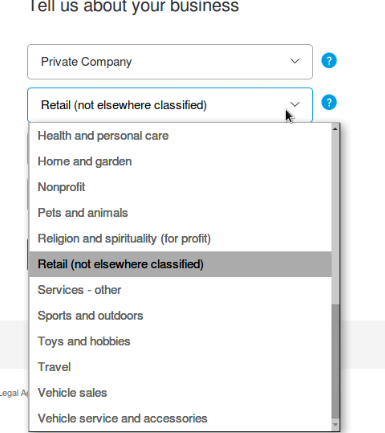Open the Private Company dropdown

(x=170, y=62)
